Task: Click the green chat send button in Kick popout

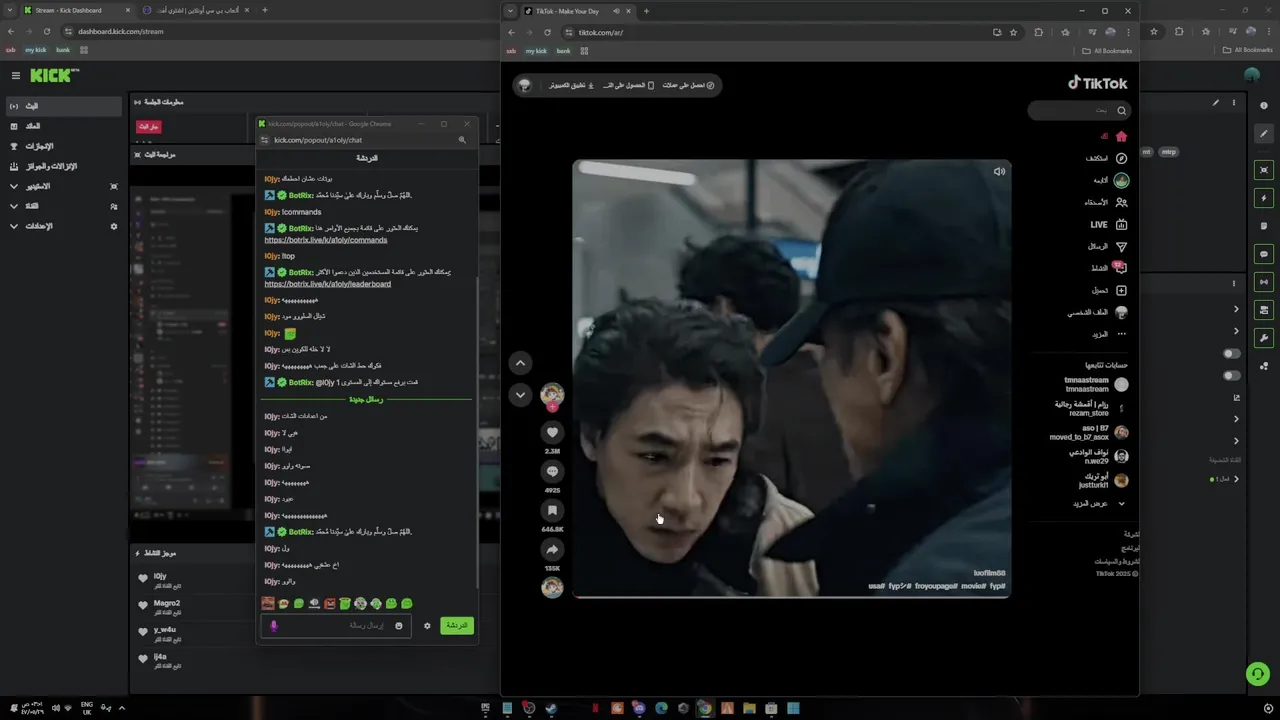Action: coord(456,625)
